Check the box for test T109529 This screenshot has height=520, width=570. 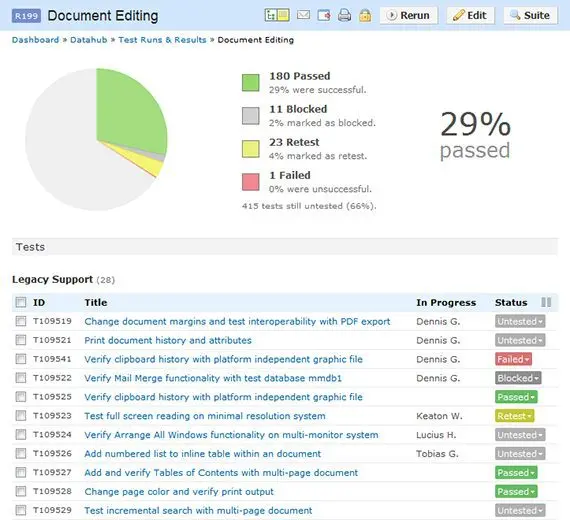tap(21, 510)
